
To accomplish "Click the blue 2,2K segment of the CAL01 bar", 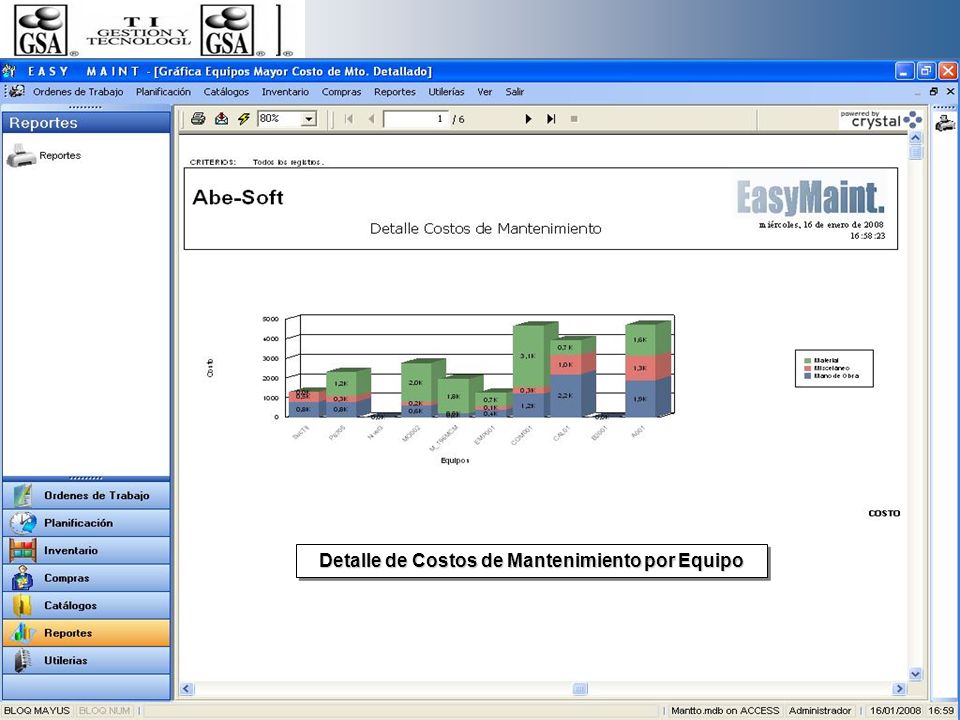I will [x=566, y=396].
